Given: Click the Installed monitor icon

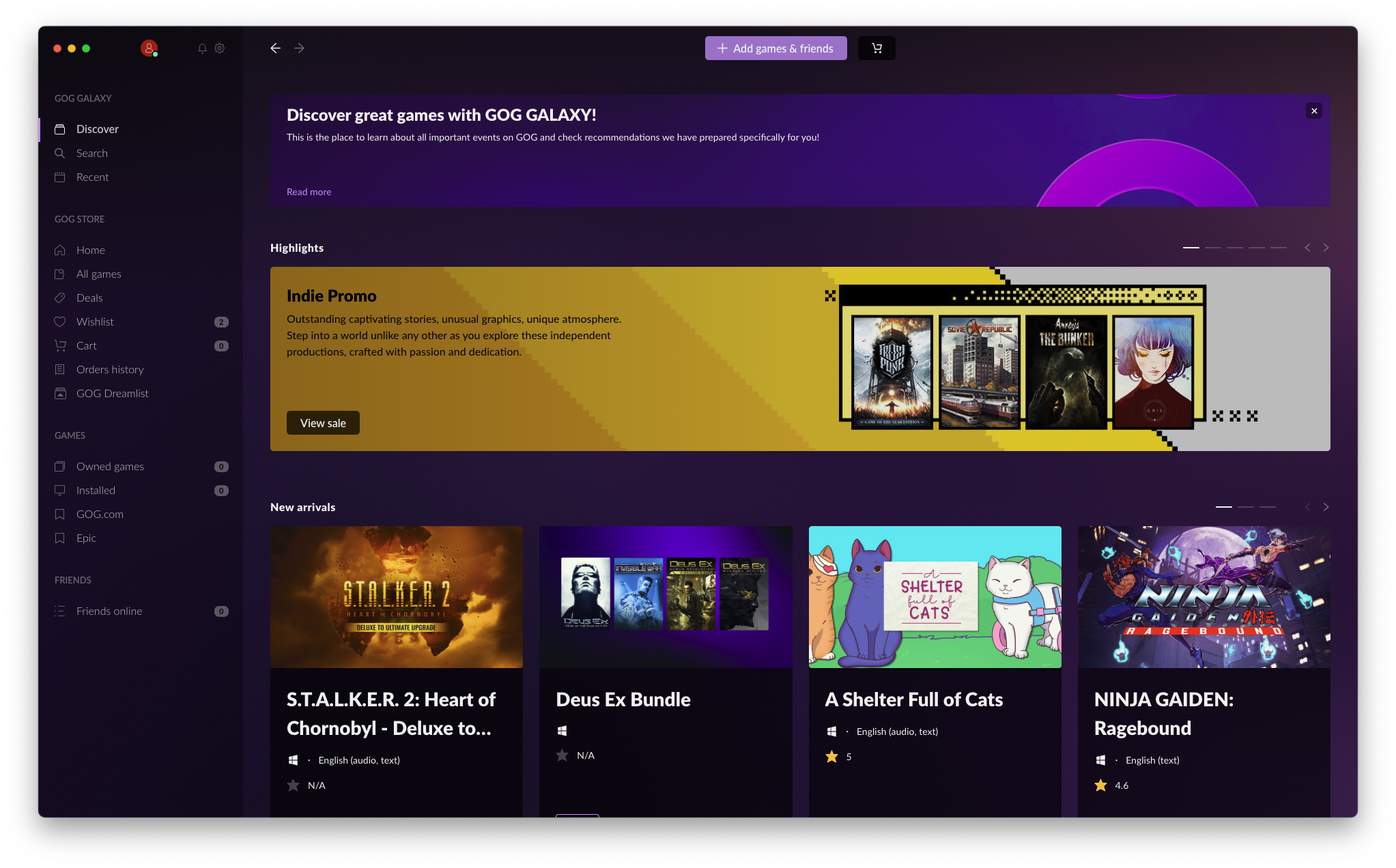Looking at the screenshot, I should click(60, 490).
